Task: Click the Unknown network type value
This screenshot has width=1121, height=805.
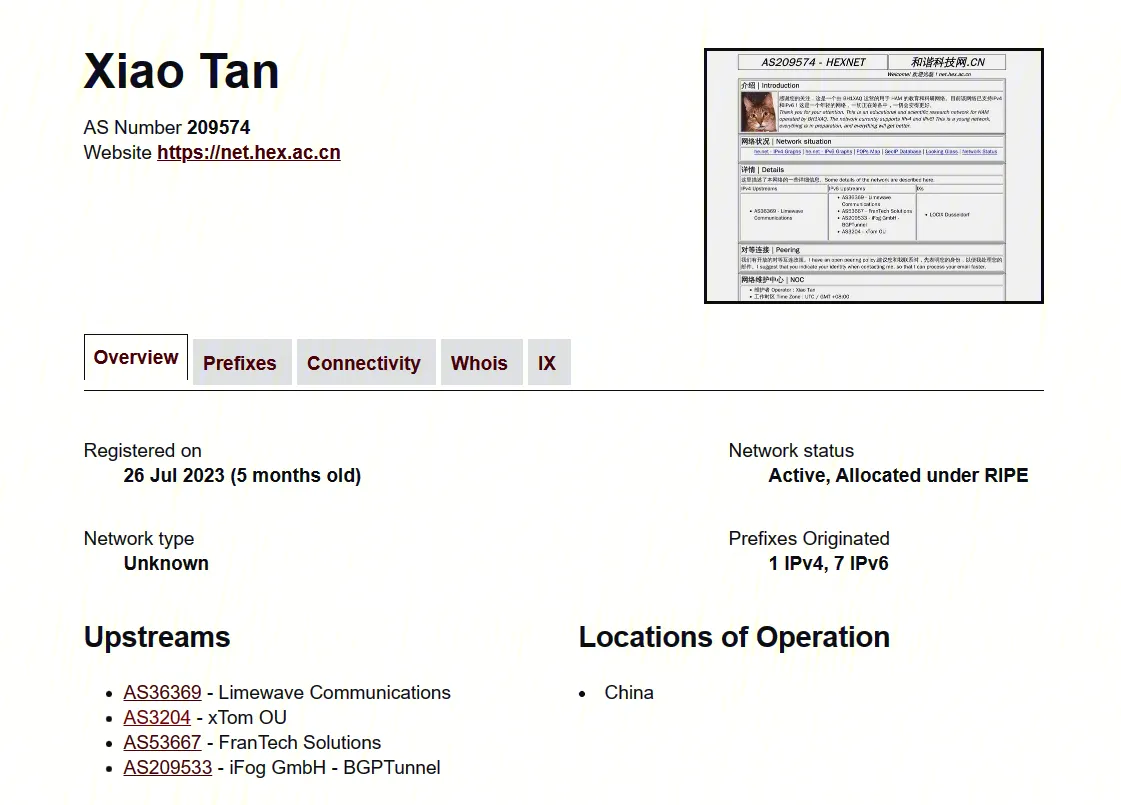Action: coord(166,564)
